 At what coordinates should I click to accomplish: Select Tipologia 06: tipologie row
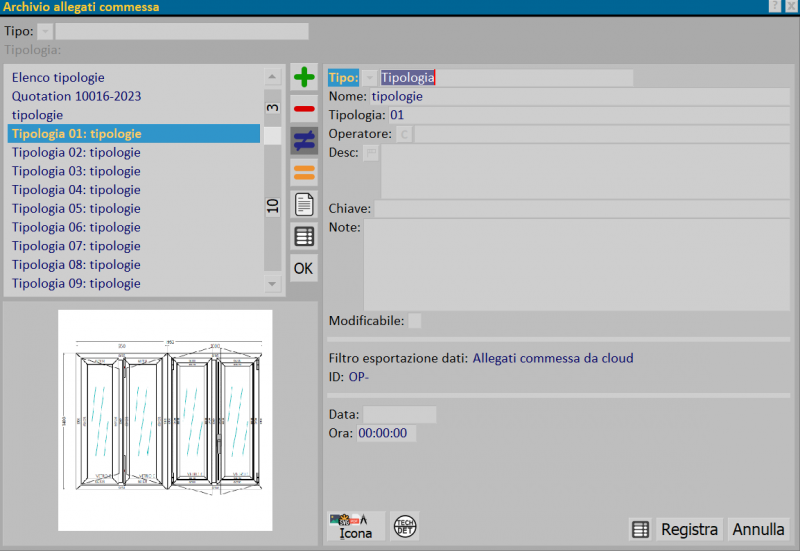click(x=134, y=228)
